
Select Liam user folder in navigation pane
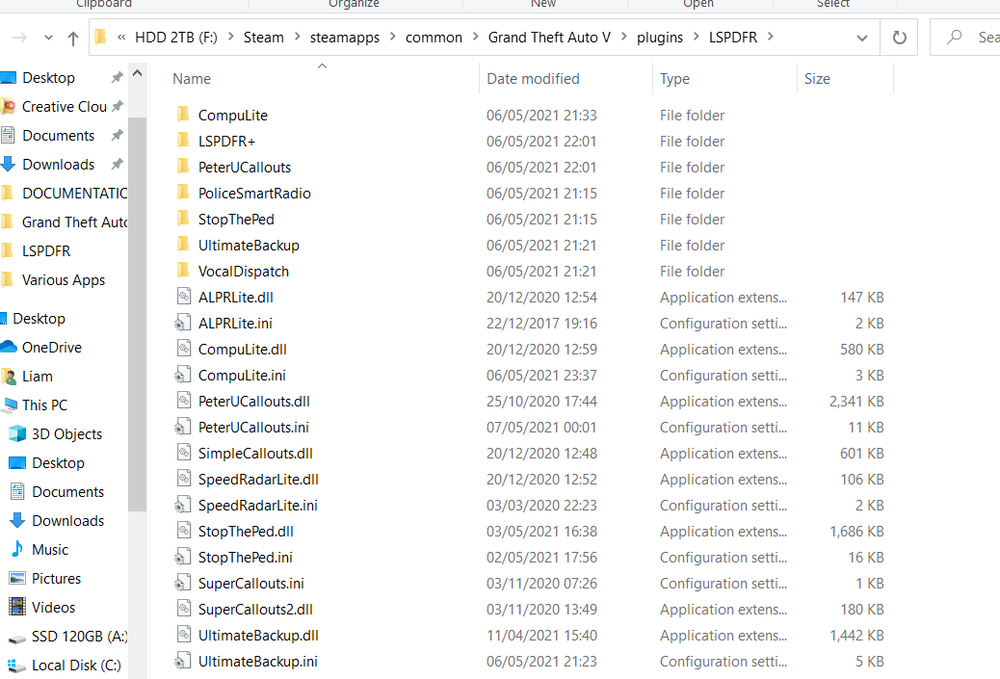[37, 377]
